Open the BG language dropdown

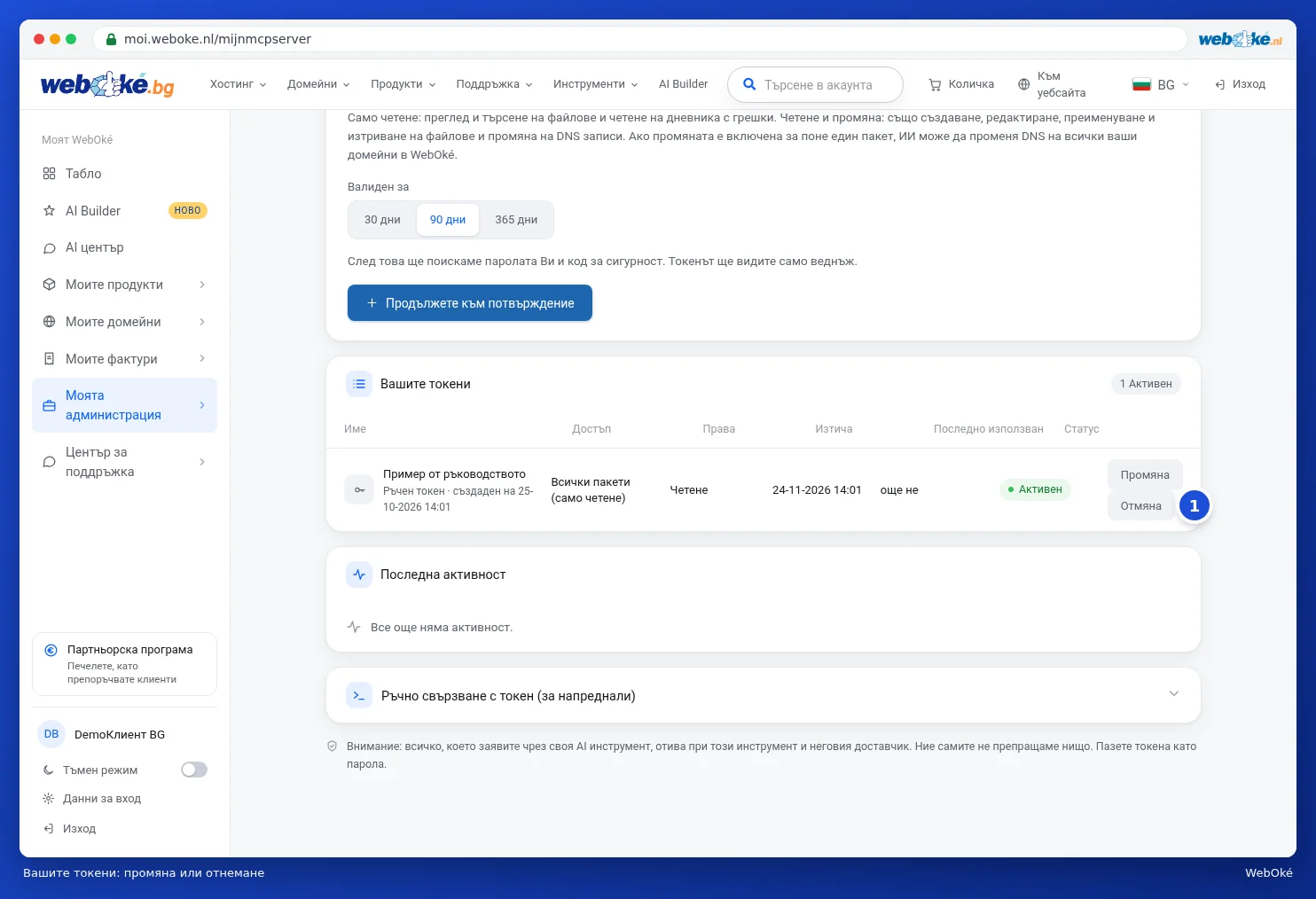point(1160,85)
